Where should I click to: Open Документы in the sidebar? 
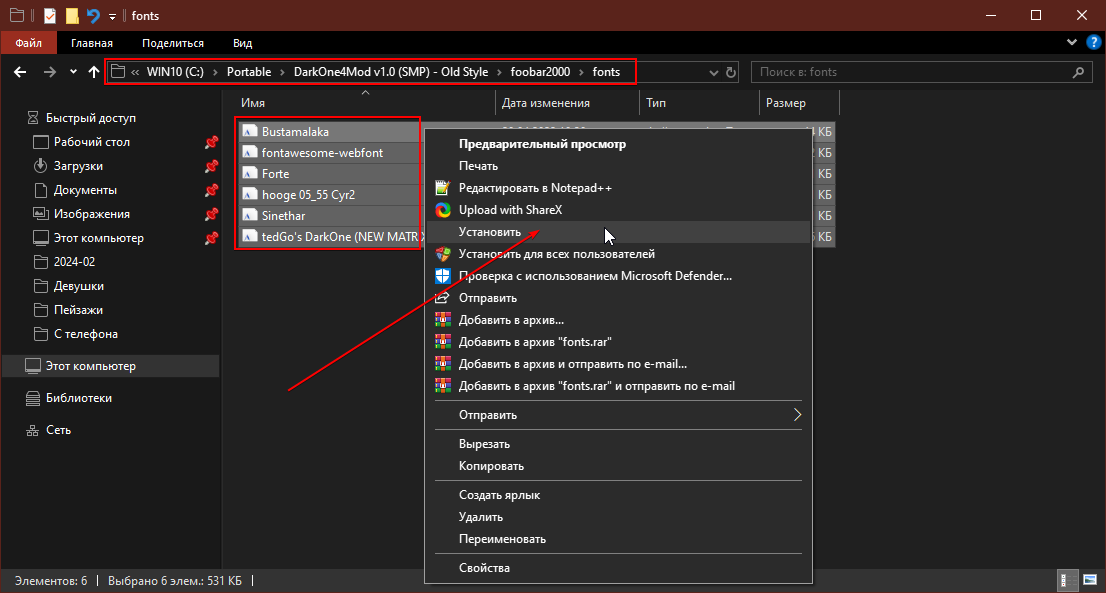[85, 190]
